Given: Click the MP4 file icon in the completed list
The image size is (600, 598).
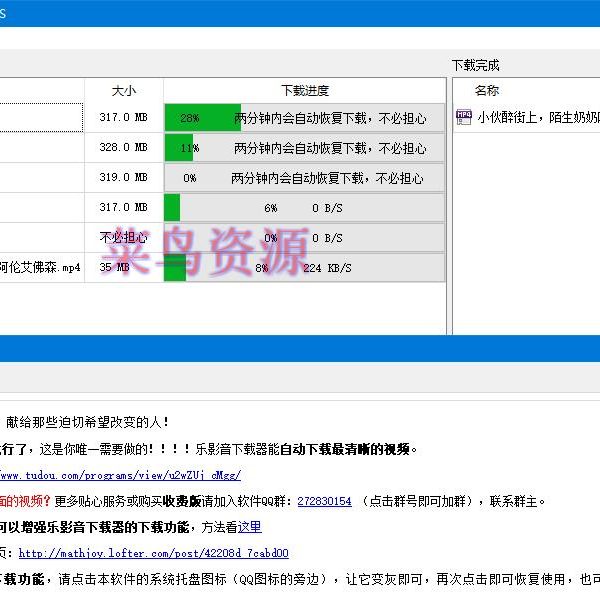Looking at the screenshot, I should [464, 117].
